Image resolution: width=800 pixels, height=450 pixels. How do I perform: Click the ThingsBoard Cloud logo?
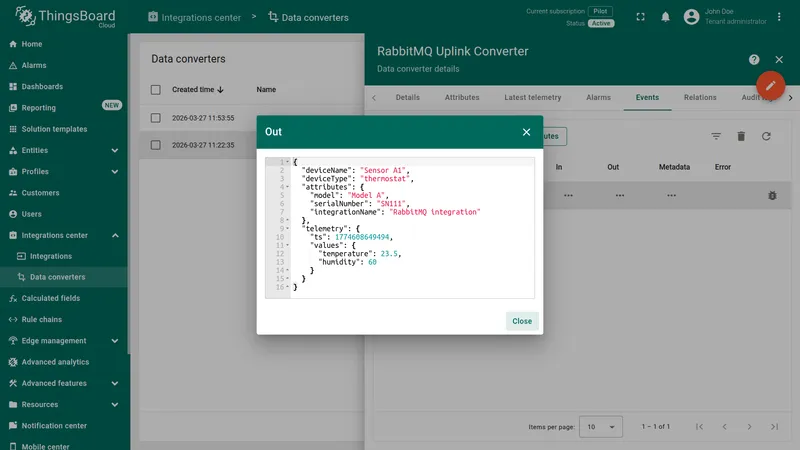[65, 17]
